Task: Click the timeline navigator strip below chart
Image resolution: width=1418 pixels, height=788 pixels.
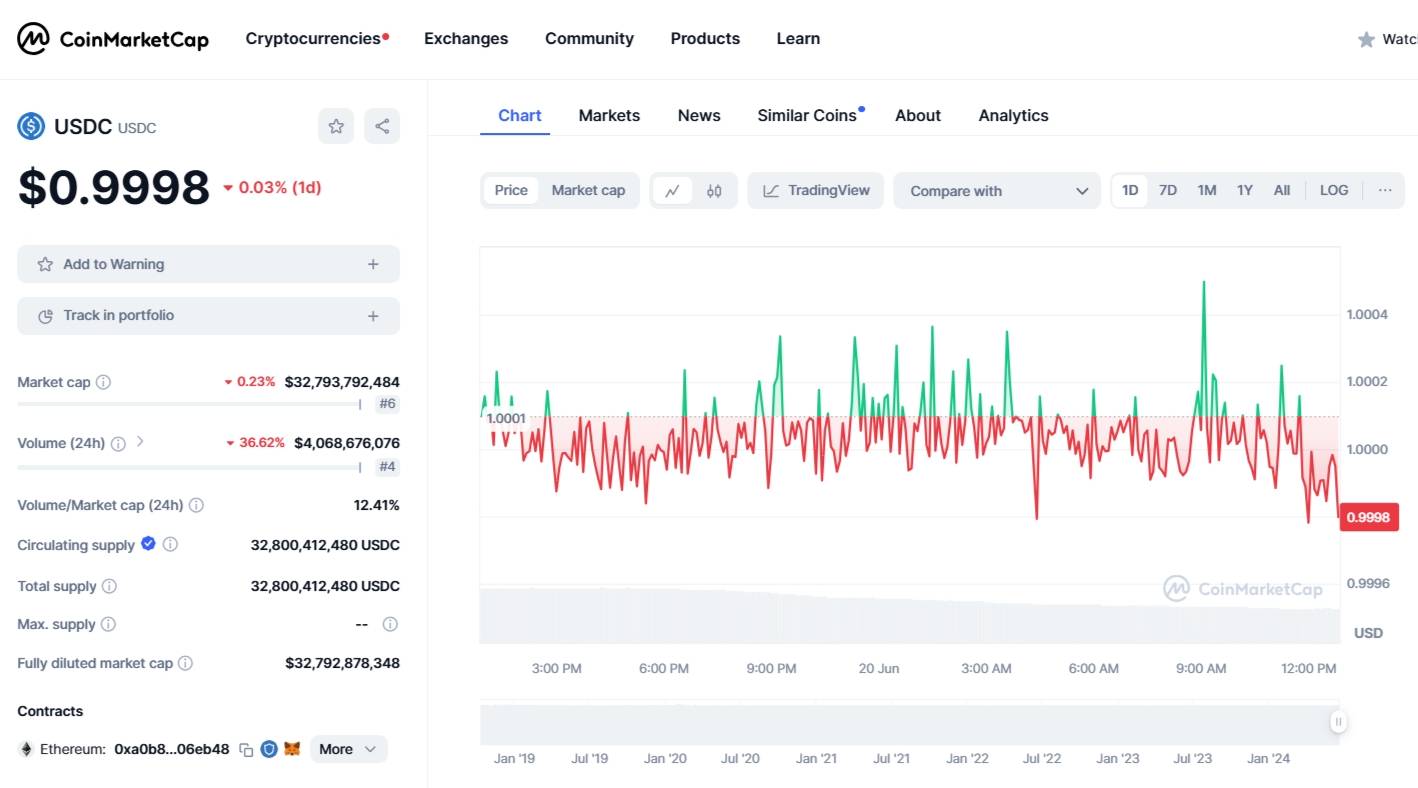Action: (910, 725)
